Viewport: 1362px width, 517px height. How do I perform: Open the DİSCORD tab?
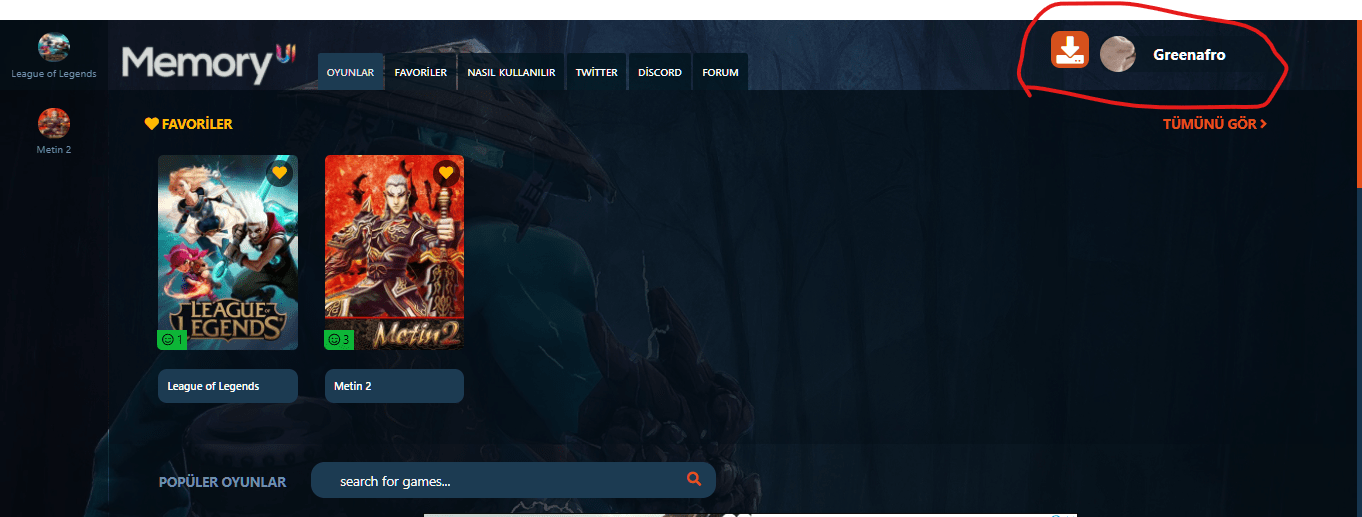coord(660,72)
